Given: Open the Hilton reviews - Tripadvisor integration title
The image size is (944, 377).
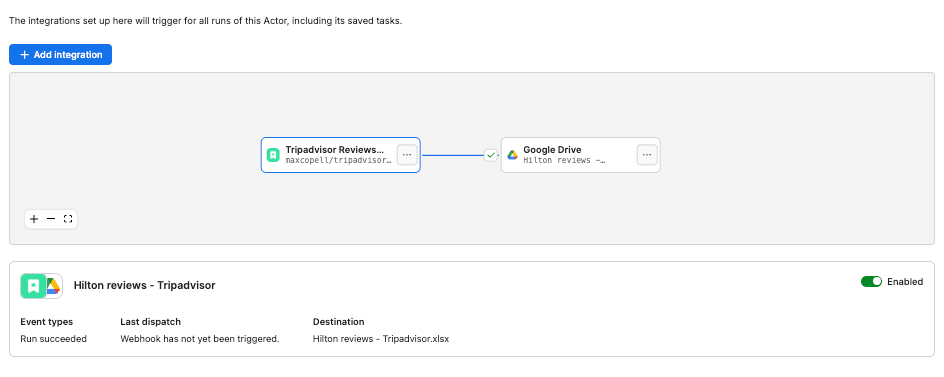Looking at the screenshot, I should point(144,285).
